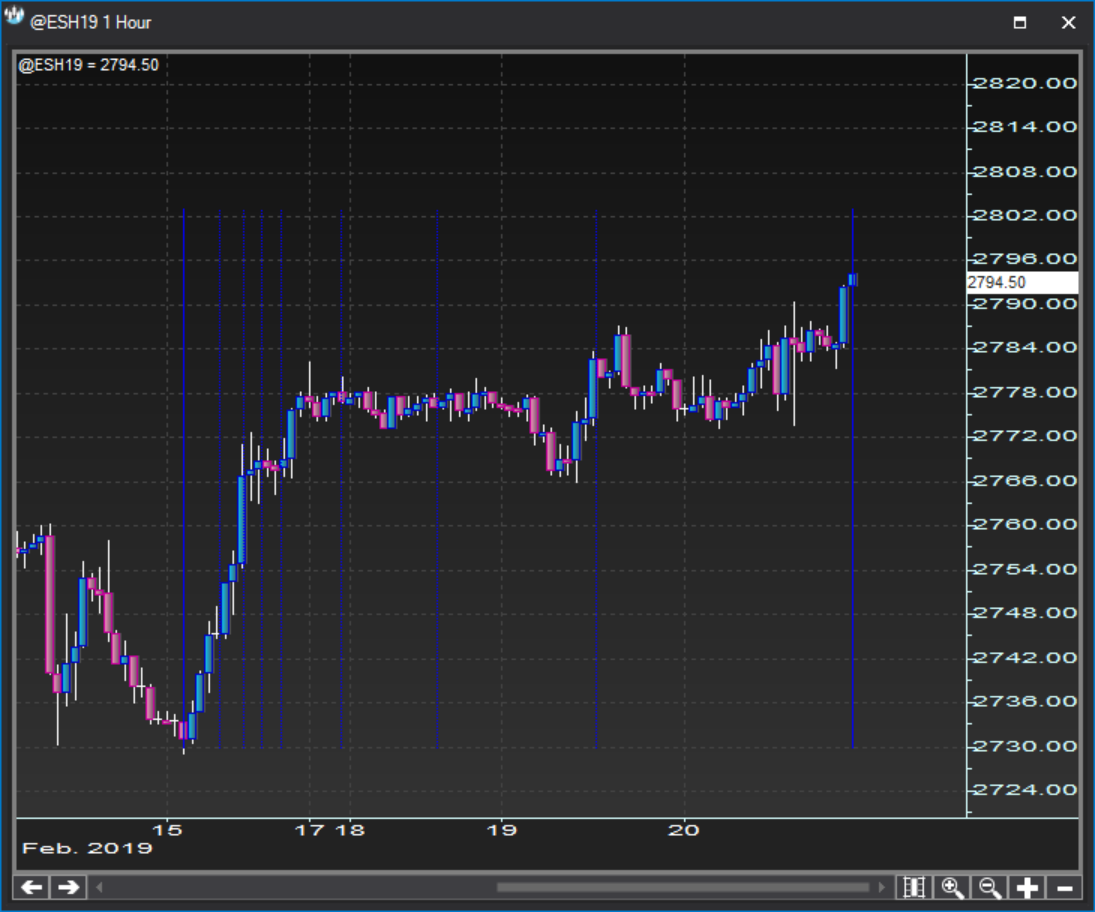Click the date label 15 on time axis

point(167,830)
